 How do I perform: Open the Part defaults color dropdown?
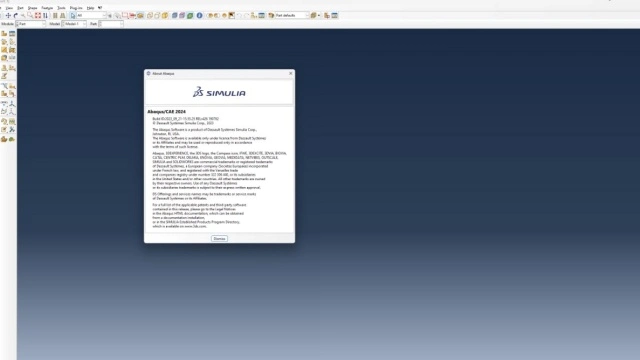pyautogui.click(x=292, y=15)
